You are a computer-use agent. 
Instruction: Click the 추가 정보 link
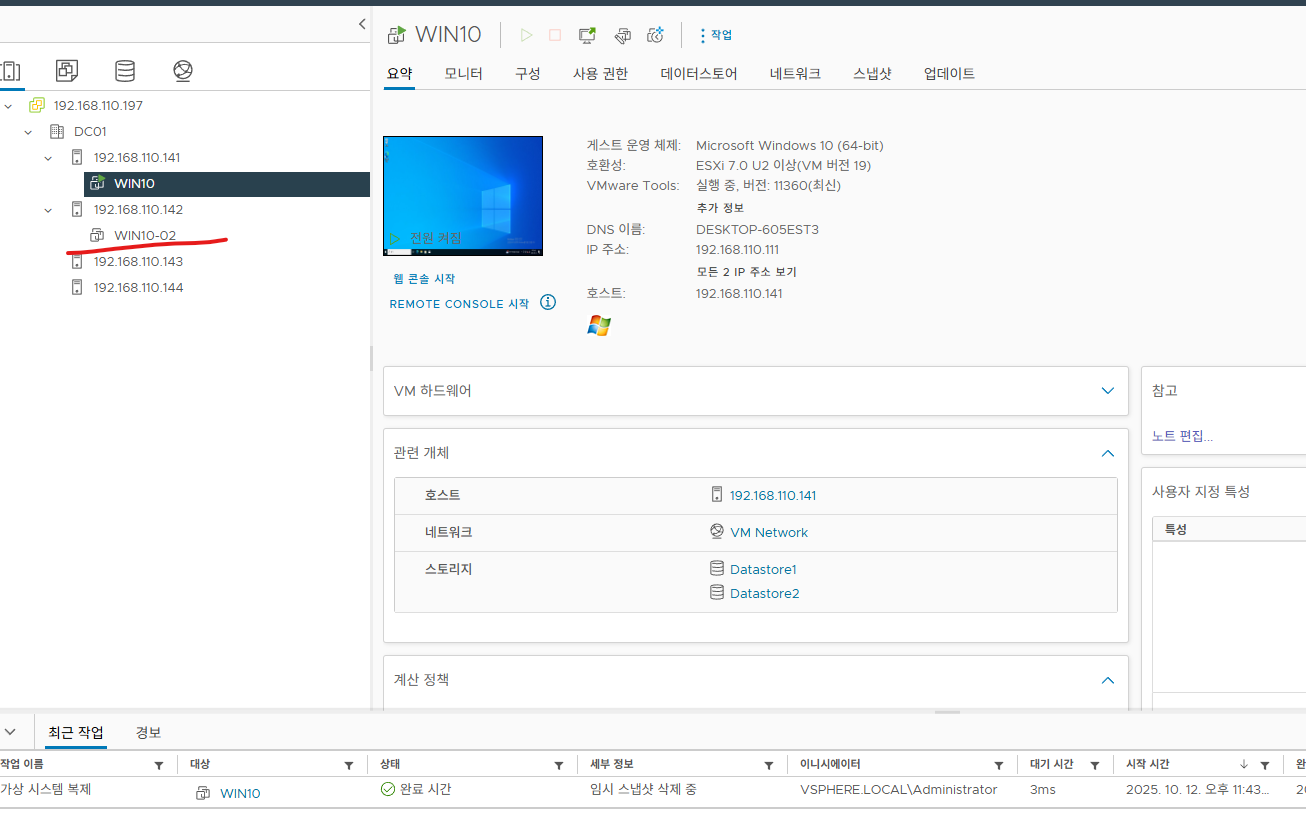(x=720, y=208)
